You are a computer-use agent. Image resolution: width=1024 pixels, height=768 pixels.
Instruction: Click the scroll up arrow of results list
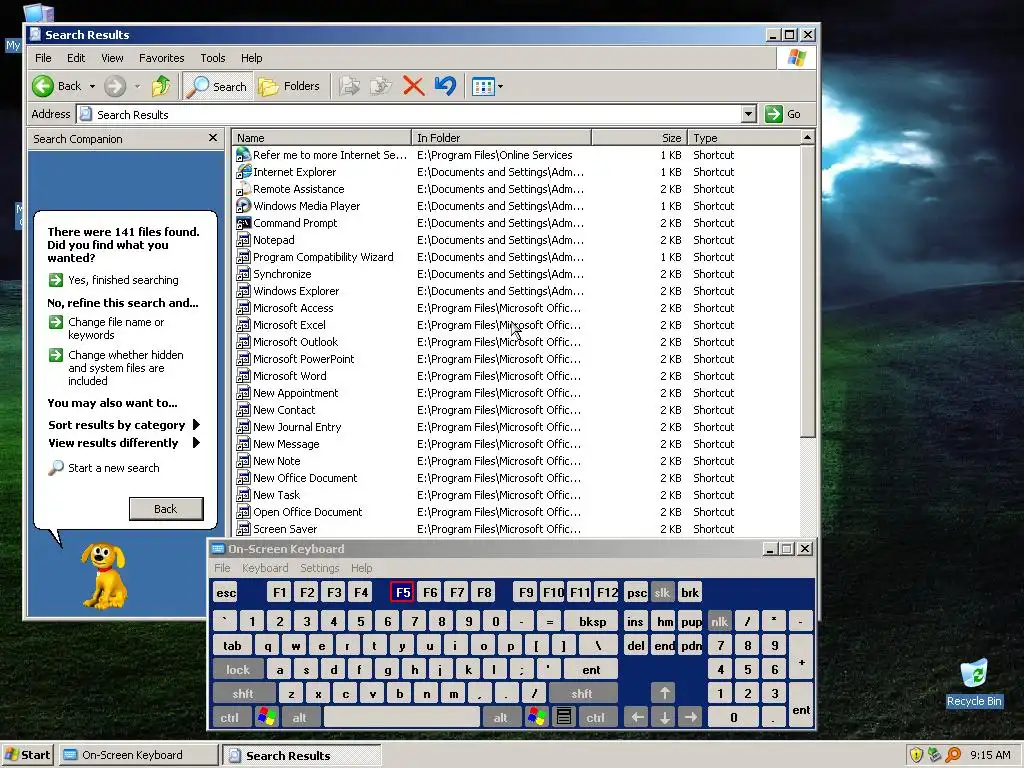808,138
